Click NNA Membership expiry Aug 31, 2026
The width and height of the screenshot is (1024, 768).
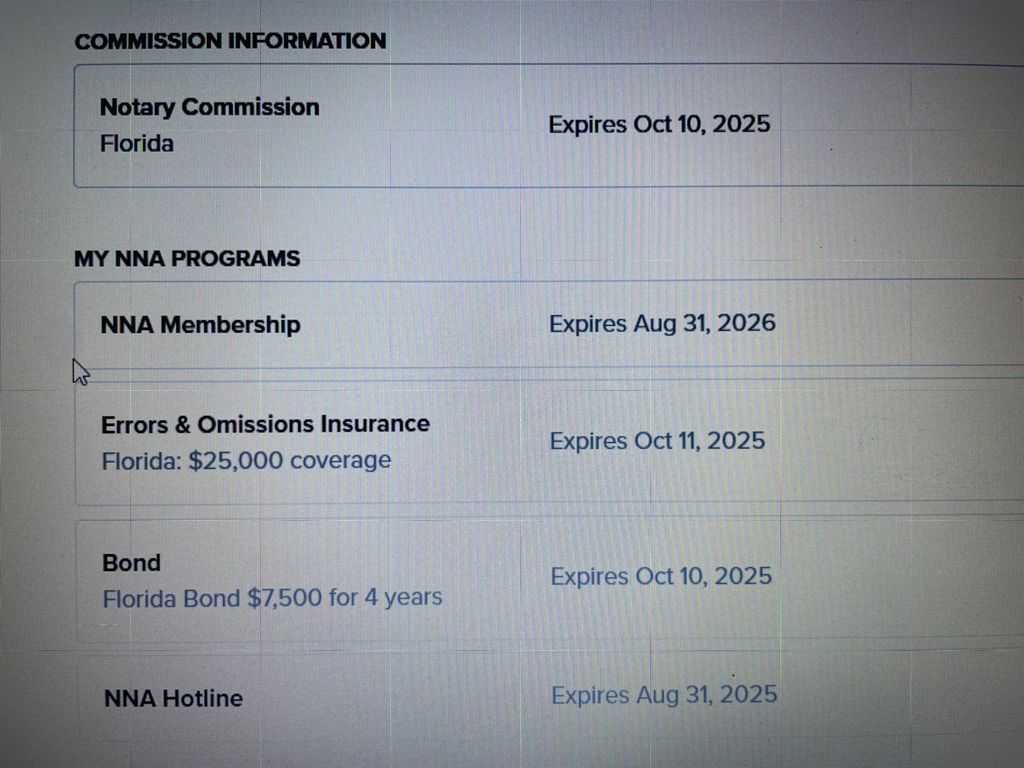662,324
